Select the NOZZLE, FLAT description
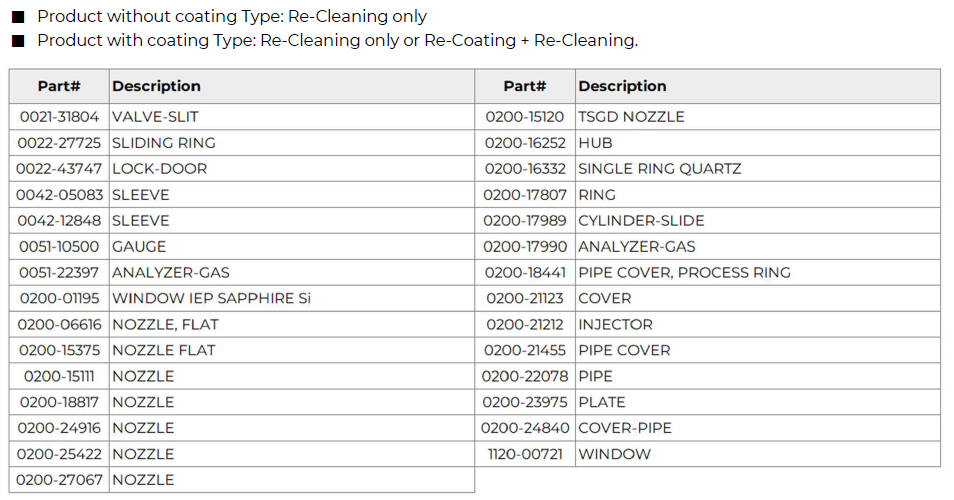The width and height of the screenshot is (954, 500). click(x=165, y=325)
